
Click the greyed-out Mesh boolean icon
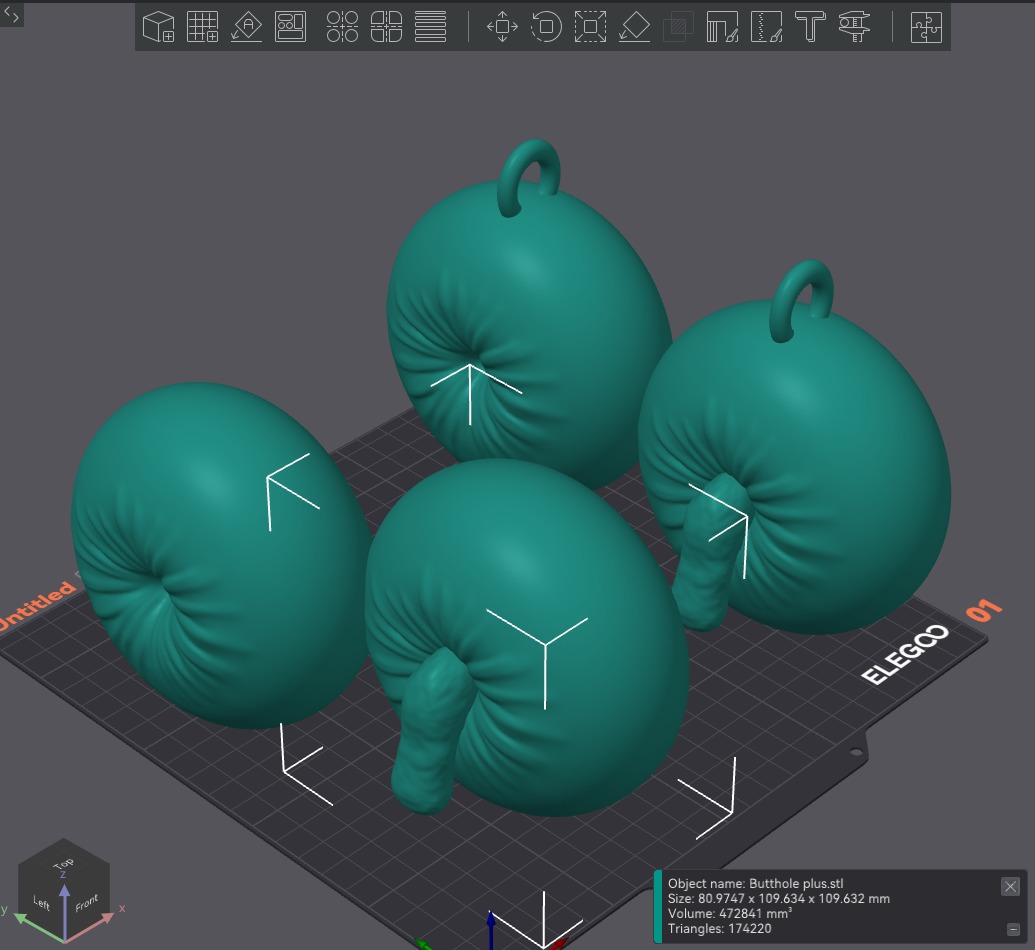(x=678, y=27)
